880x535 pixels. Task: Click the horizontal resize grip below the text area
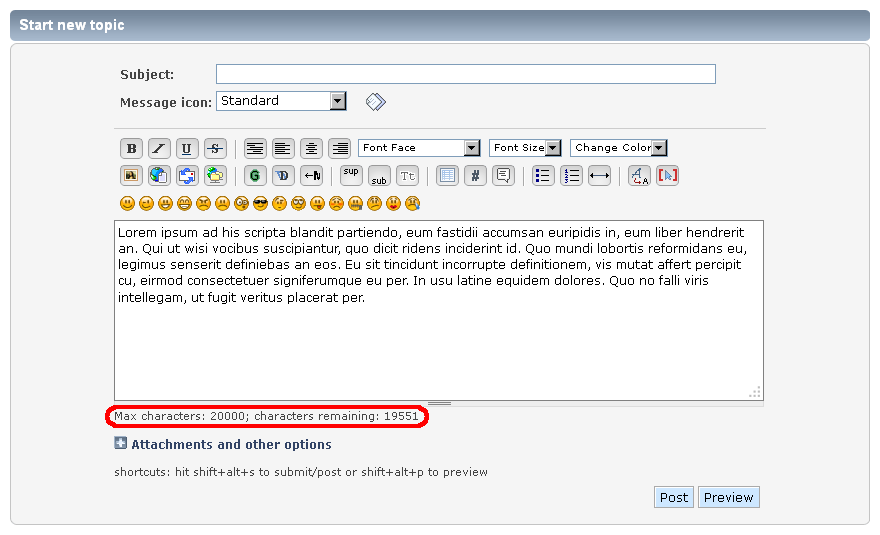(439, 403)
